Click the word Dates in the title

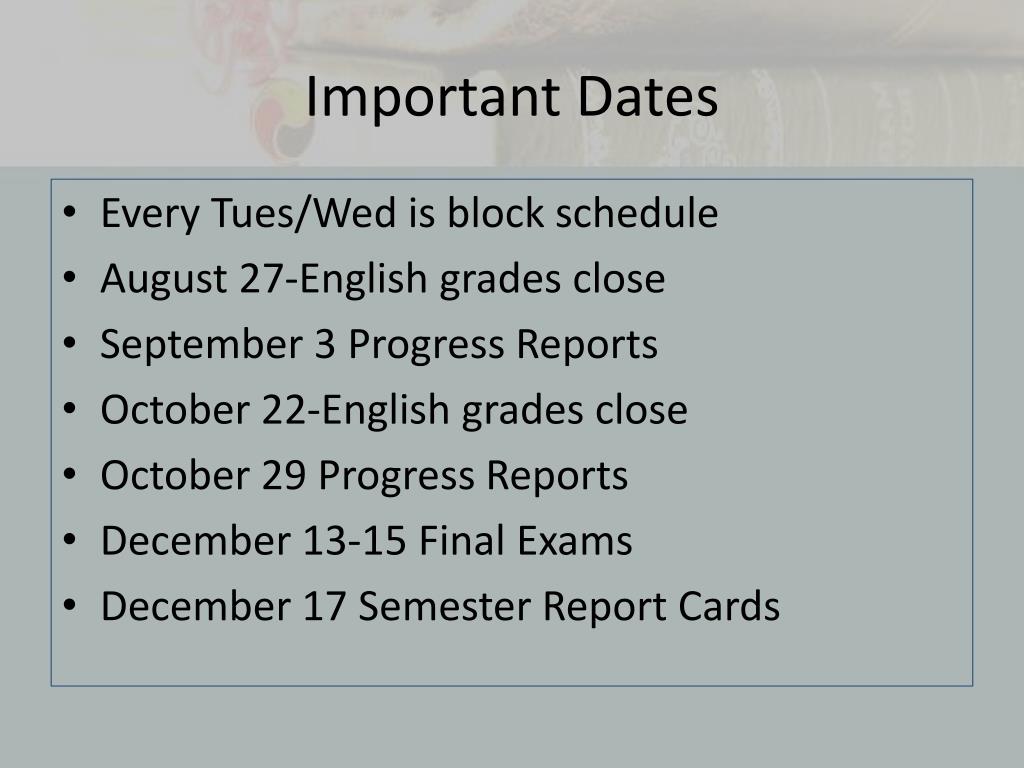click(x=648, y=97)
